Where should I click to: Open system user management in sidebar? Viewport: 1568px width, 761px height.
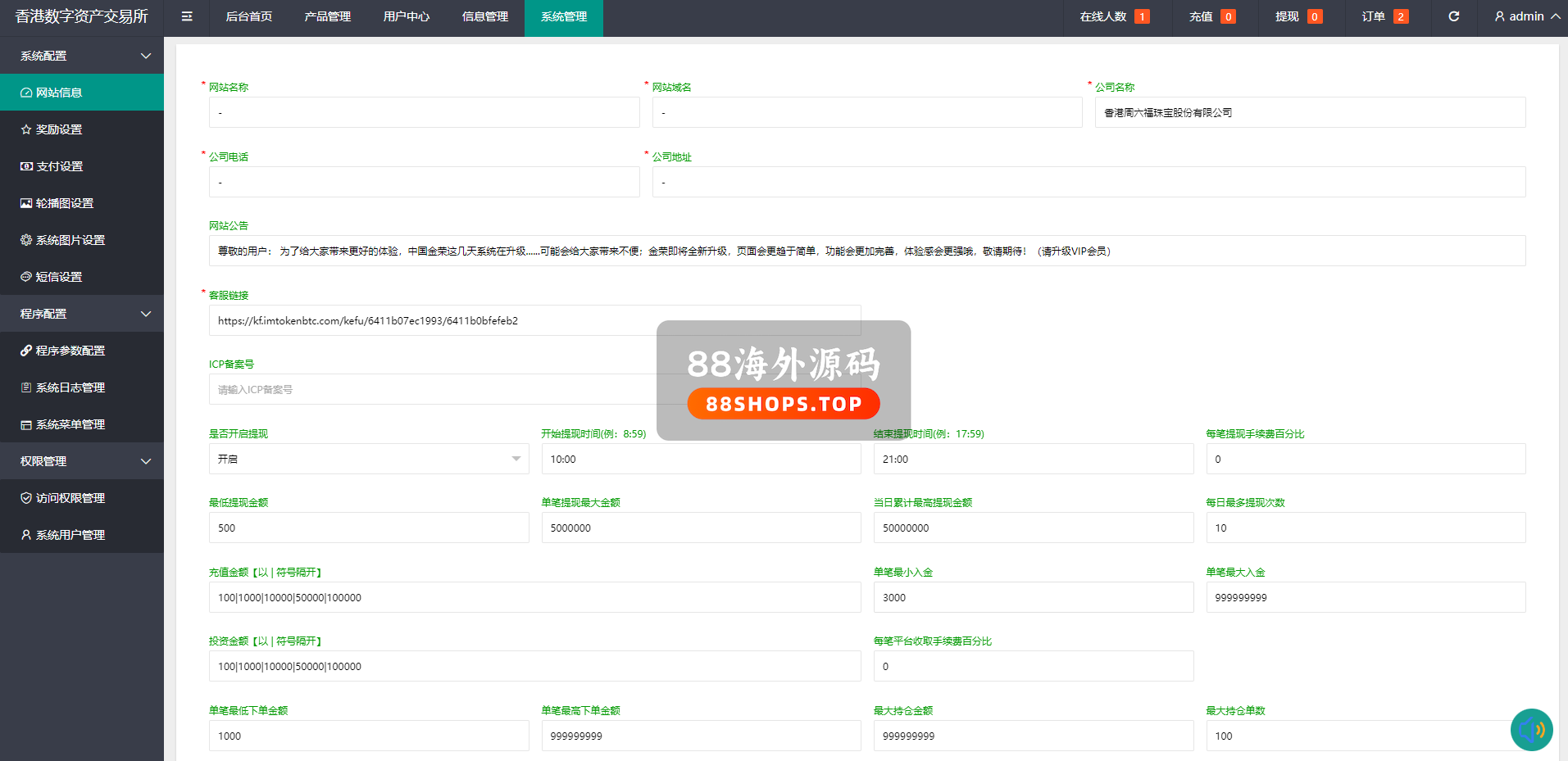70,535
